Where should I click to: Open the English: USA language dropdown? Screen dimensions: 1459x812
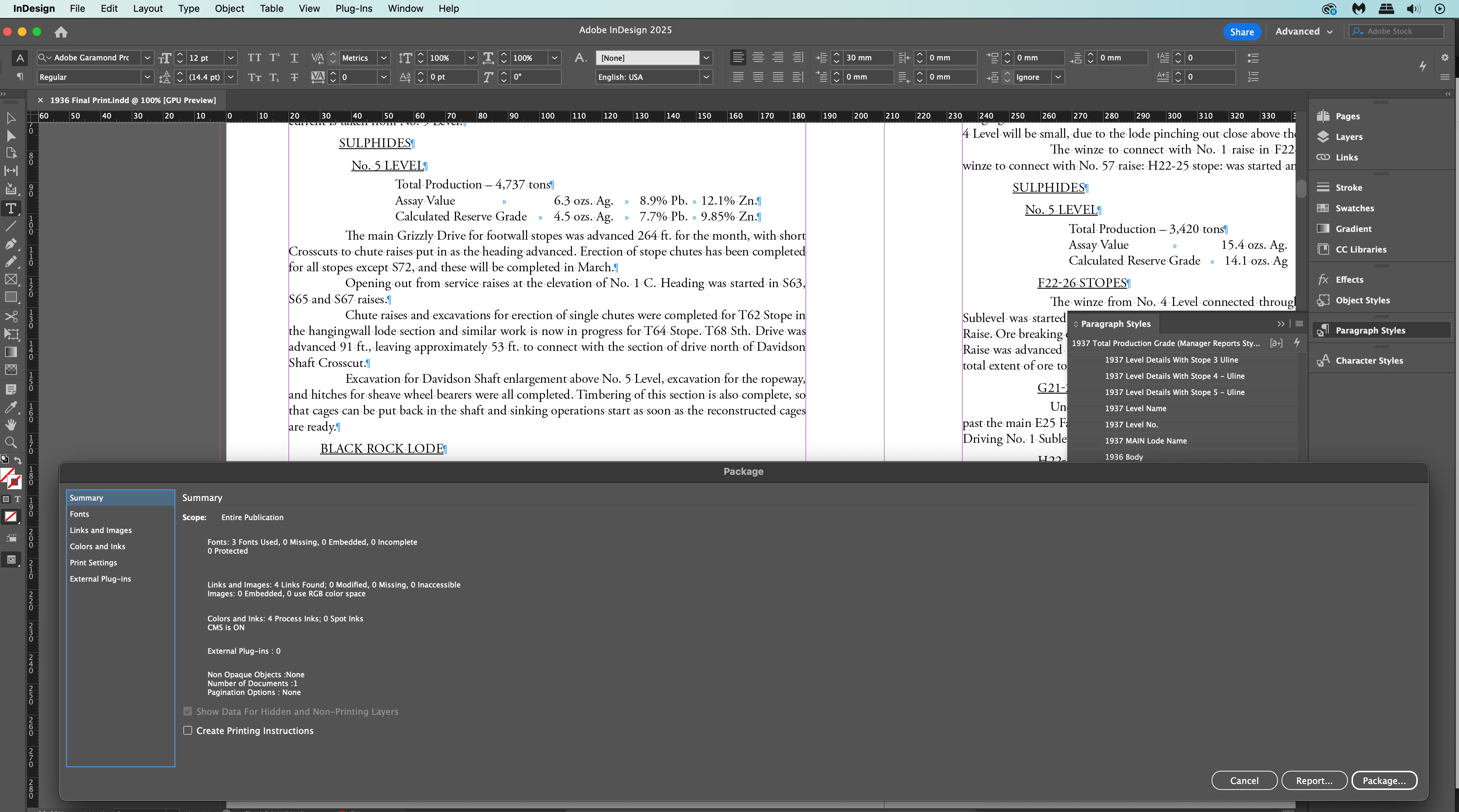point(706,77)
